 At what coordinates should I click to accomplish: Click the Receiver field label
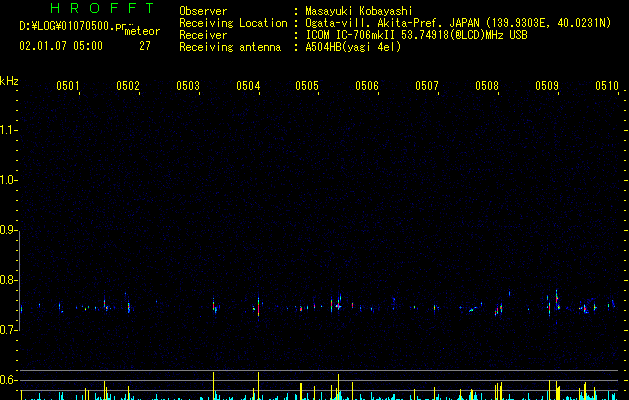[203, 35]
